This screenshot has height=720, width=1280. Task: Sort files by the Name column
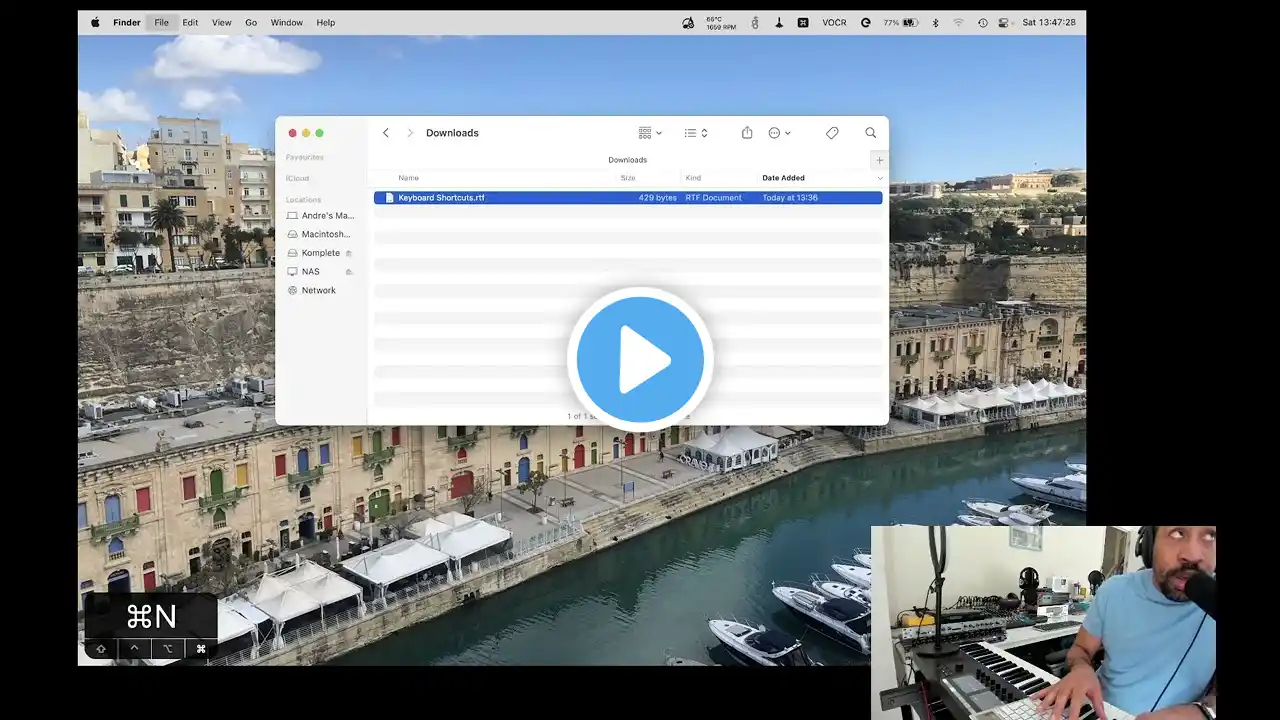pyautogui.click(x=409, y=178)
